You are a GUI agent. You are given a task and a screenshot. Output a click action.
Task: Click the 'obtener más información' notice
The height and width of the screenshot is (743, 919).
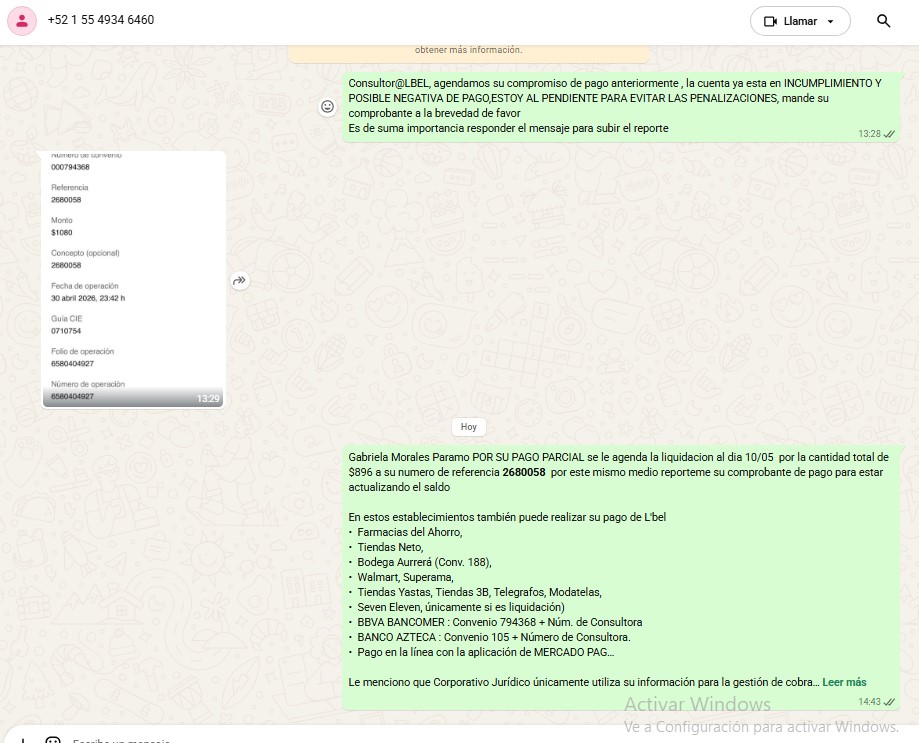(x=468, y=50)
